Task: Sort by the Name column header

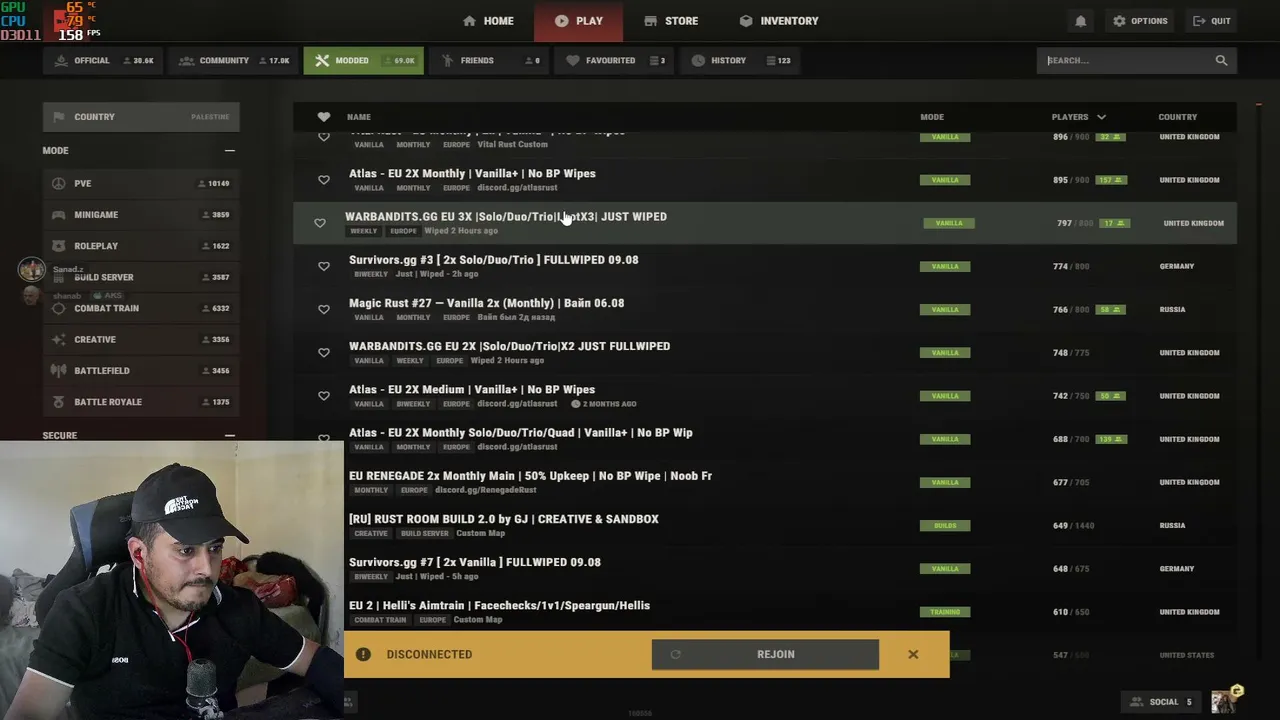Action: [x=359, y=117]
